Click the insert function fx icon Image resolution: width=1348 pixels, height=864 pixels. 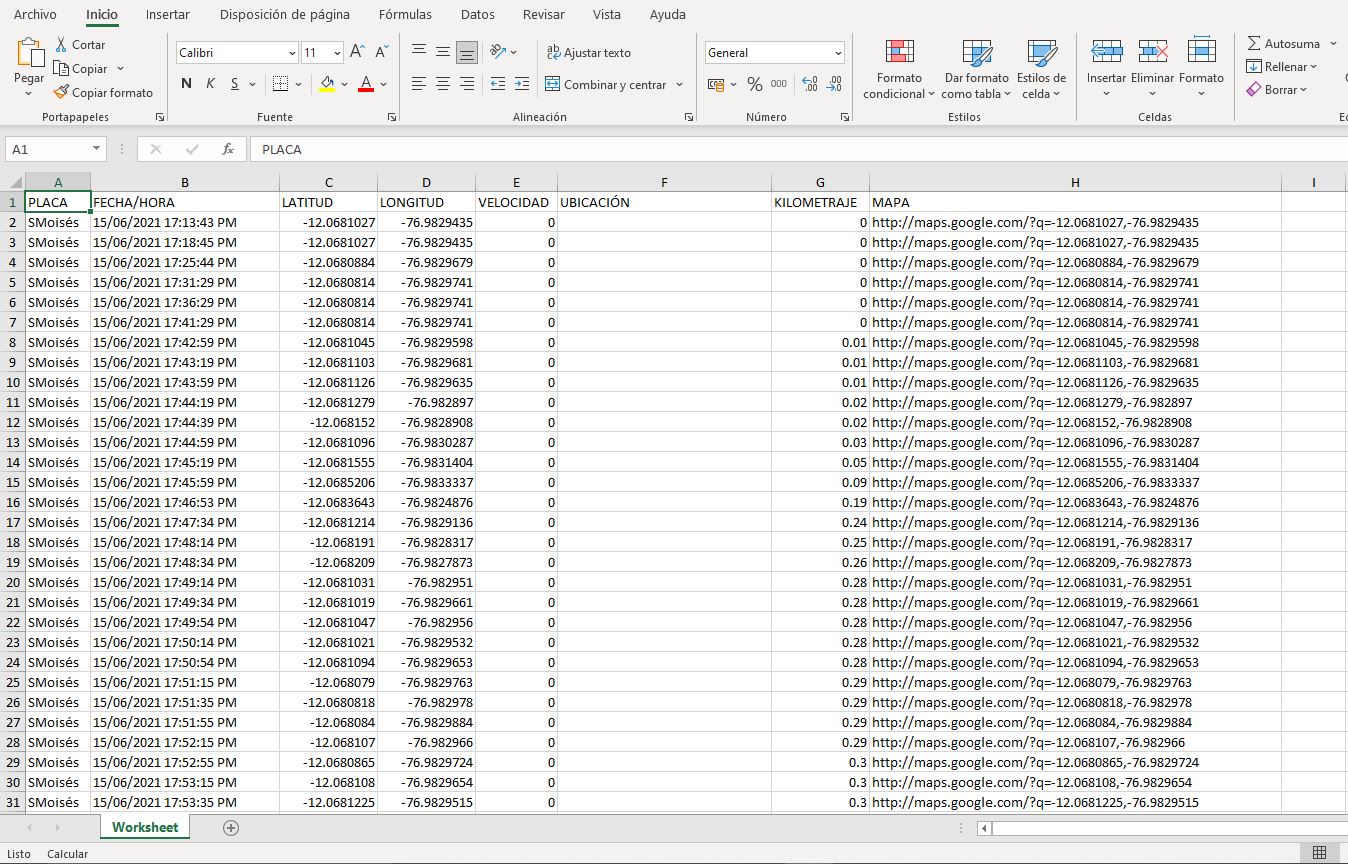coord(228,149)
